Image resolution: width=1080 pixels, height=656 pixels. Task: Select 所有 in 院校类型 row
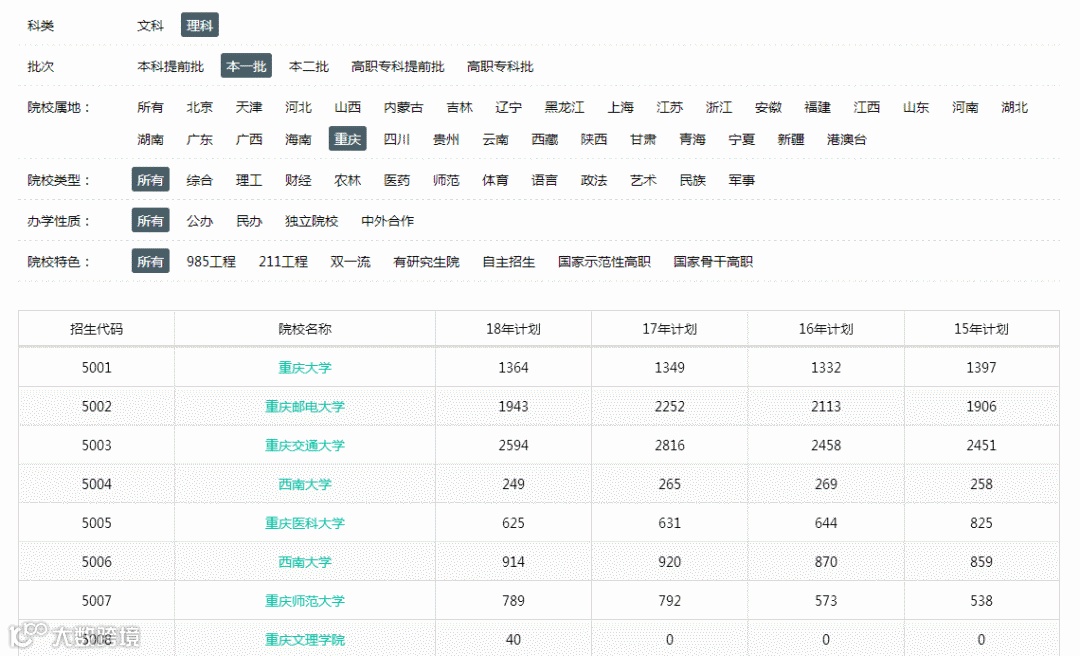pos(150,180)
